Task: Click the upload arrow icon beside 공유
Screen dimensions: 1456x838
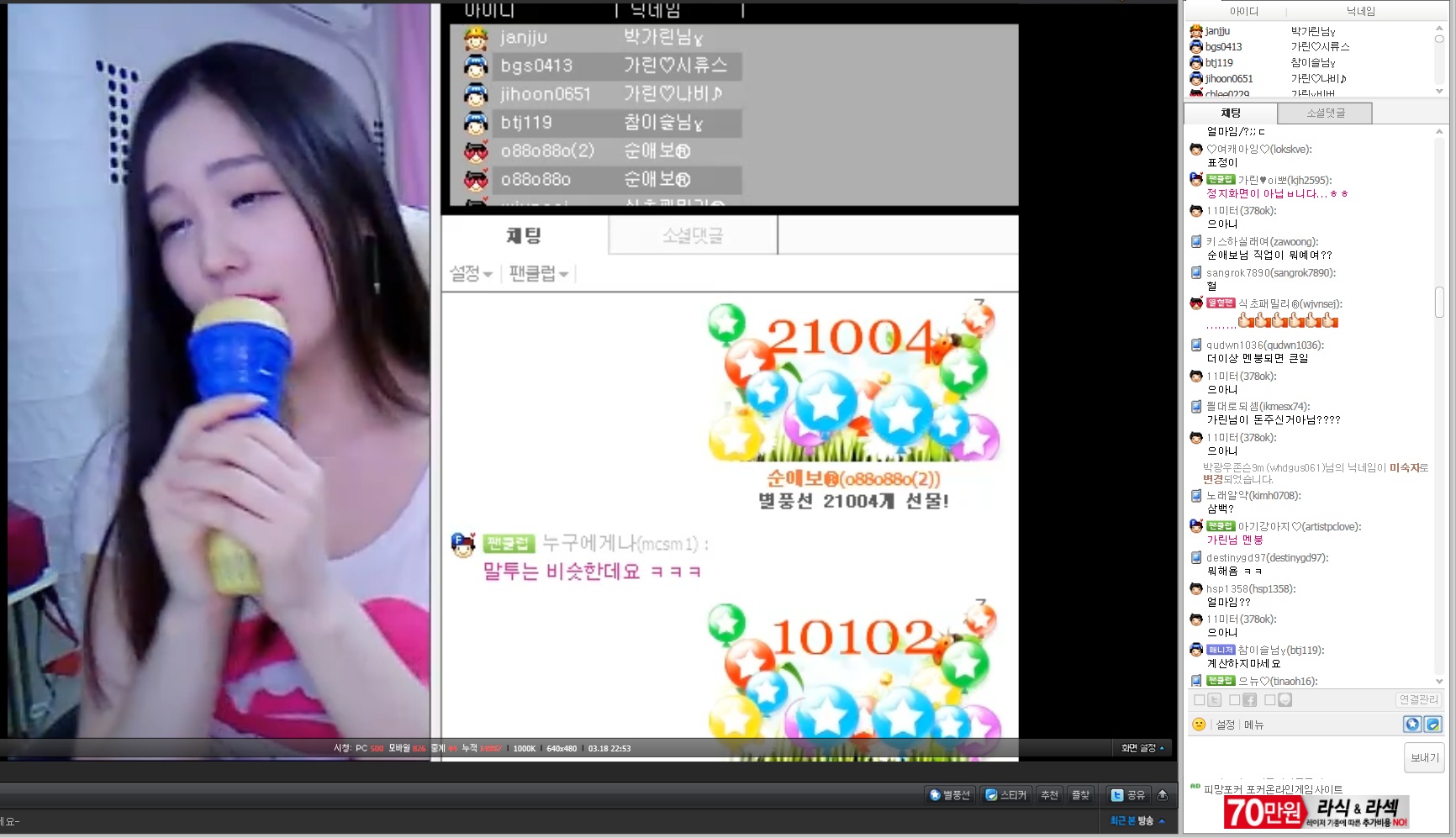Action: click(x=1163, y=795)
